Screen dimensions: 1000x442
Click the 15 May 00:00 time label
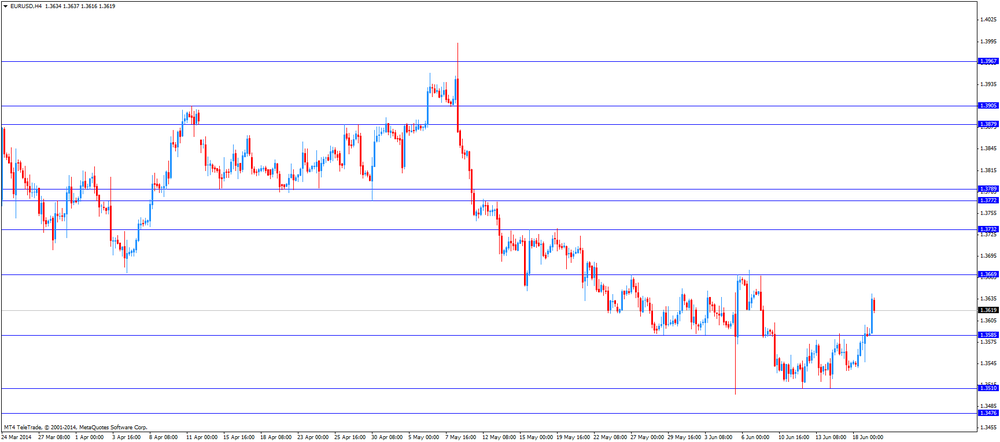point(534,438)
